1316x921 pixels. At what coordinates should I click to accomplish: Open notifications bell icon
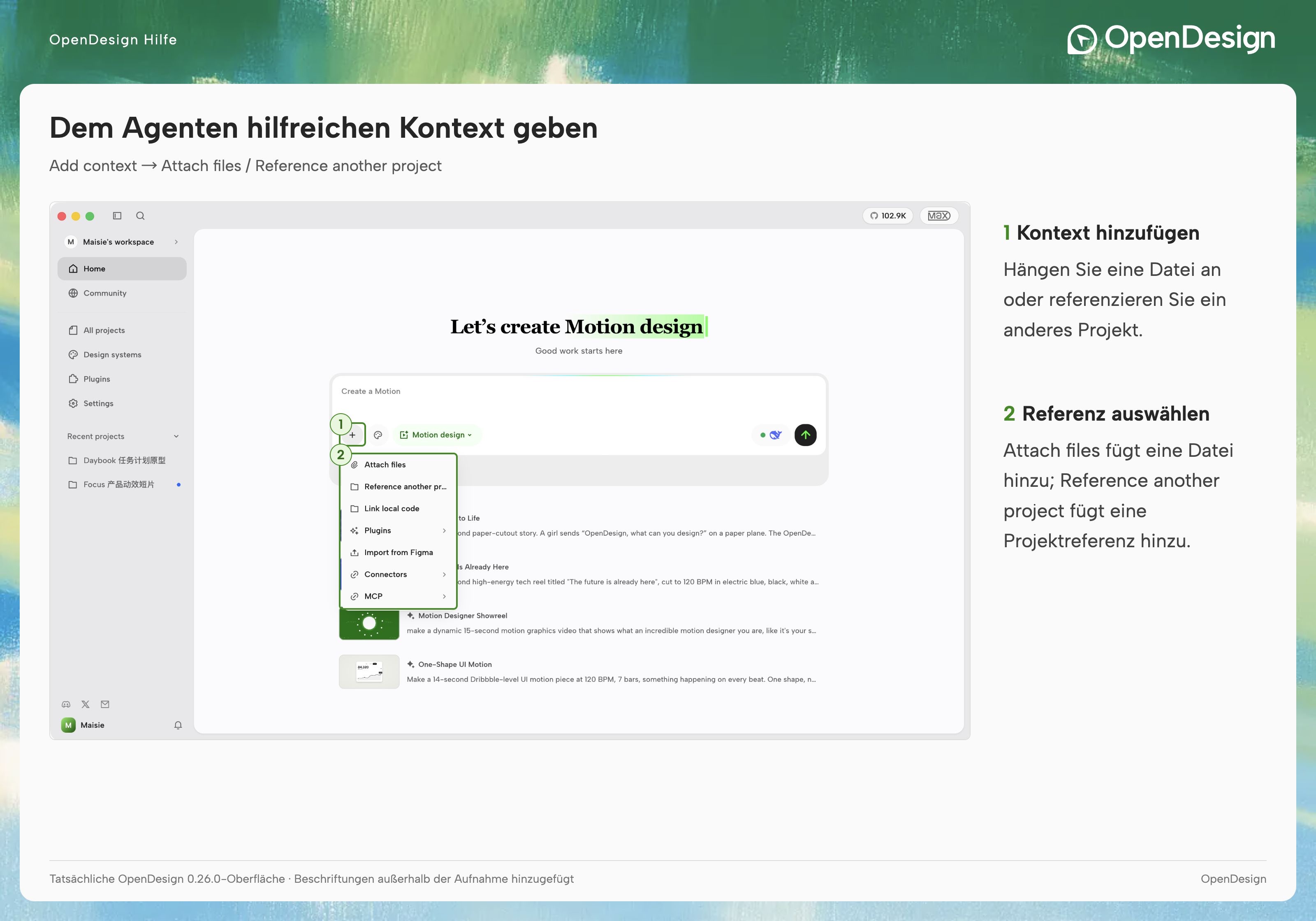pos(178,725)
